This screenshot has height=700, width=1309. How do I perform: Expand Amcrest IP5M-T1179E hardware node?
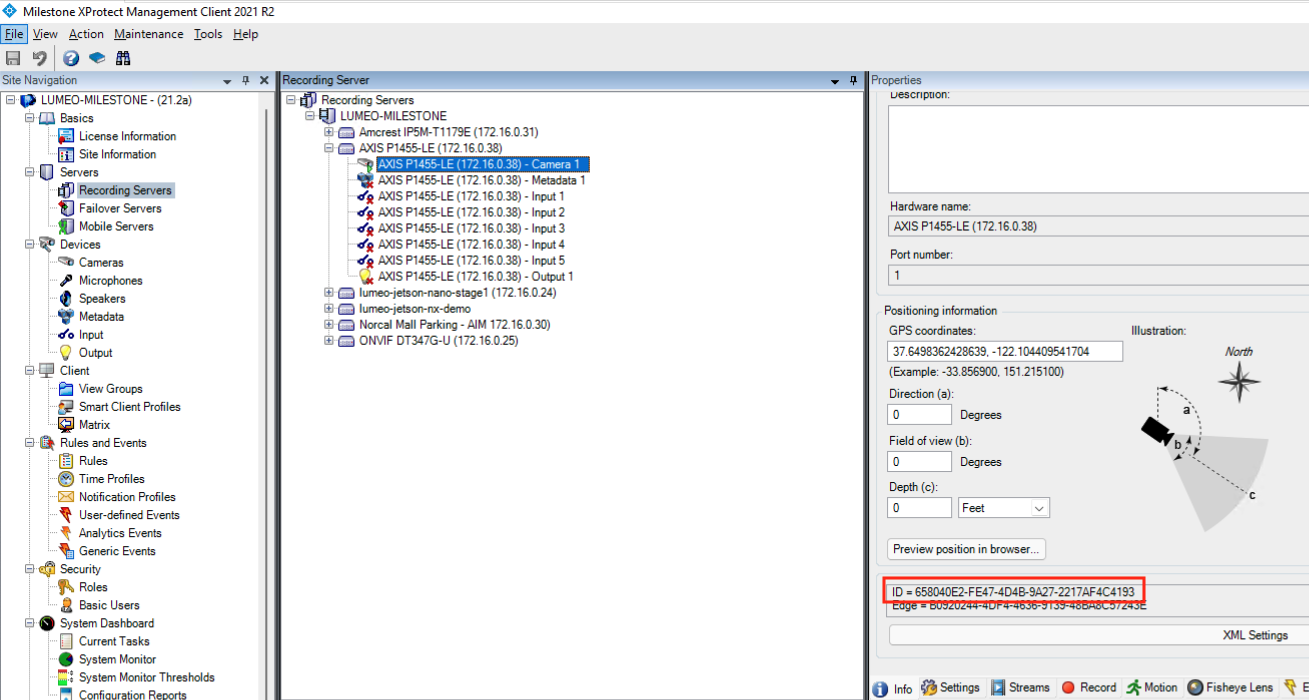(x=329, y=132)
